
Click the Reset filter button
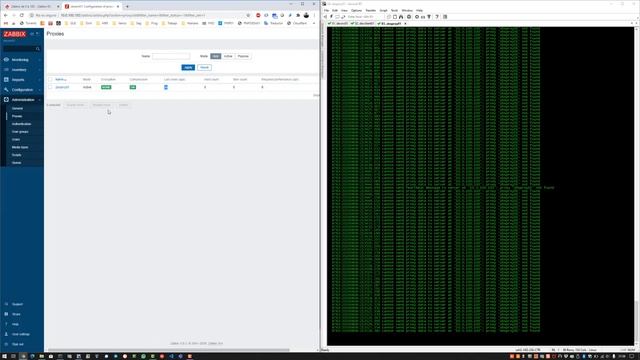tap(204, 67)
